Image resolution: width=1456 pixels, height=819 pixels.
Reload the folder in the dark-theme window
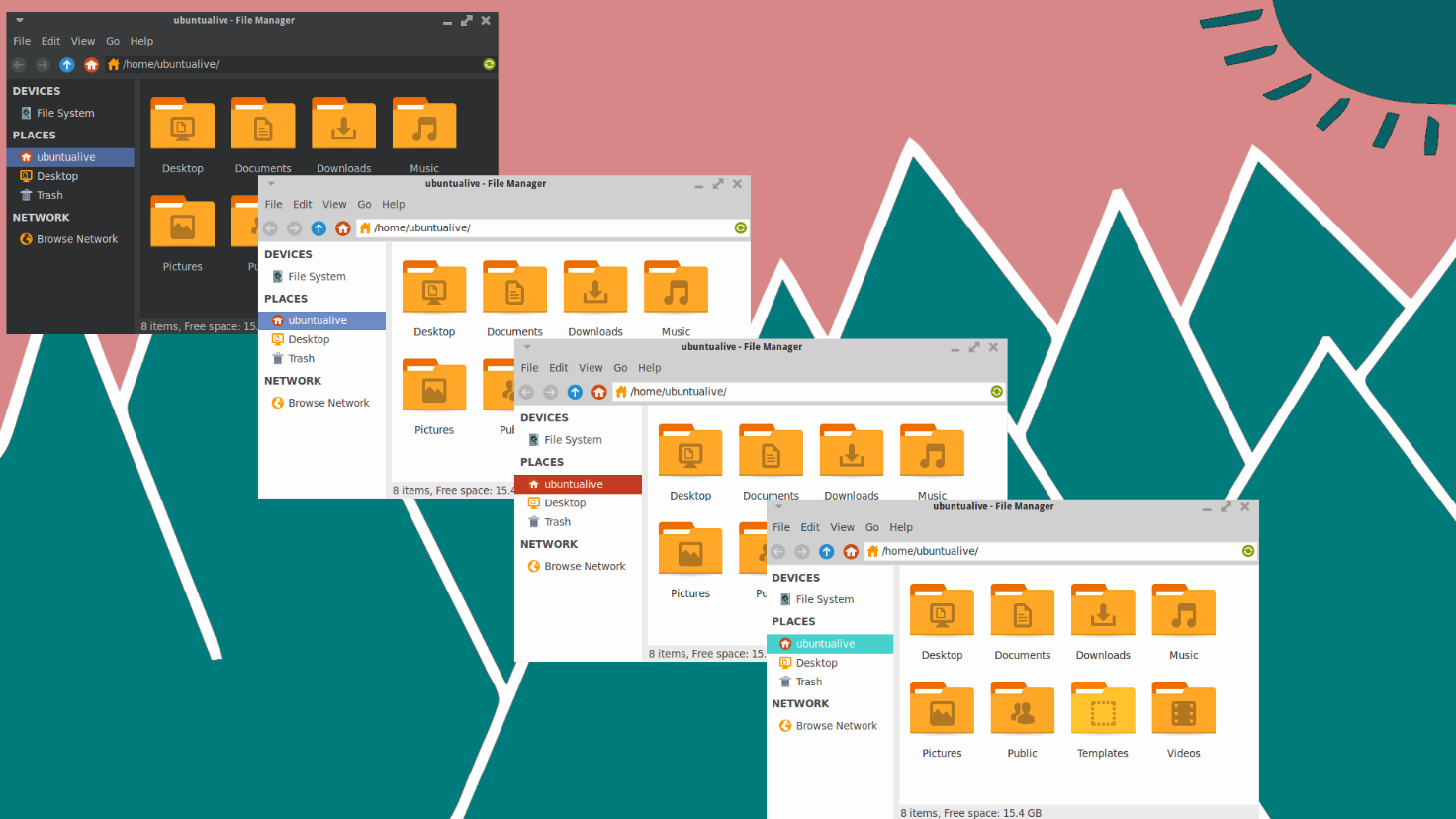[x=489, y=64]
